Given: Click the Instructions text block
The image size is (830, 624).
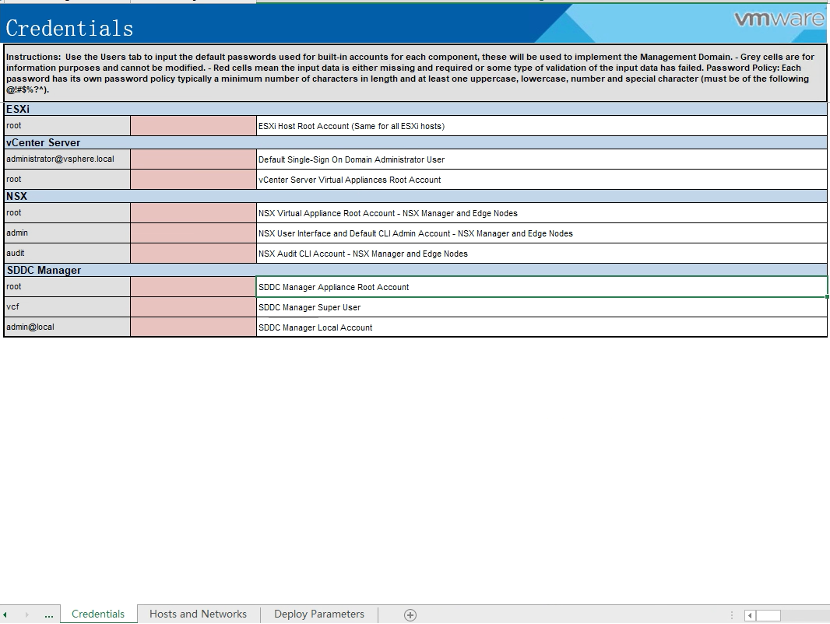Looking at the screenshot, I should click(416, 73).
